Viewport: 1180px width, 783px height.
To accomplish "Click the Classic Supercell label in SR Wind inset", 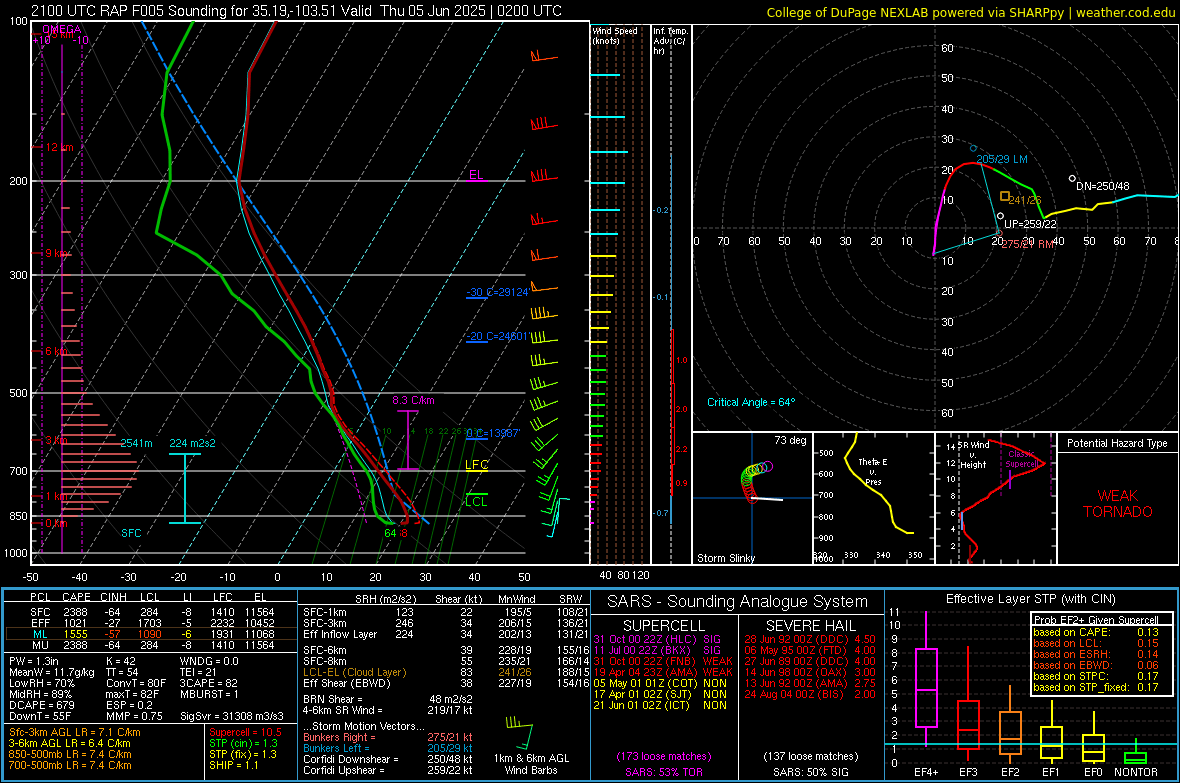I will point(1021,459).
